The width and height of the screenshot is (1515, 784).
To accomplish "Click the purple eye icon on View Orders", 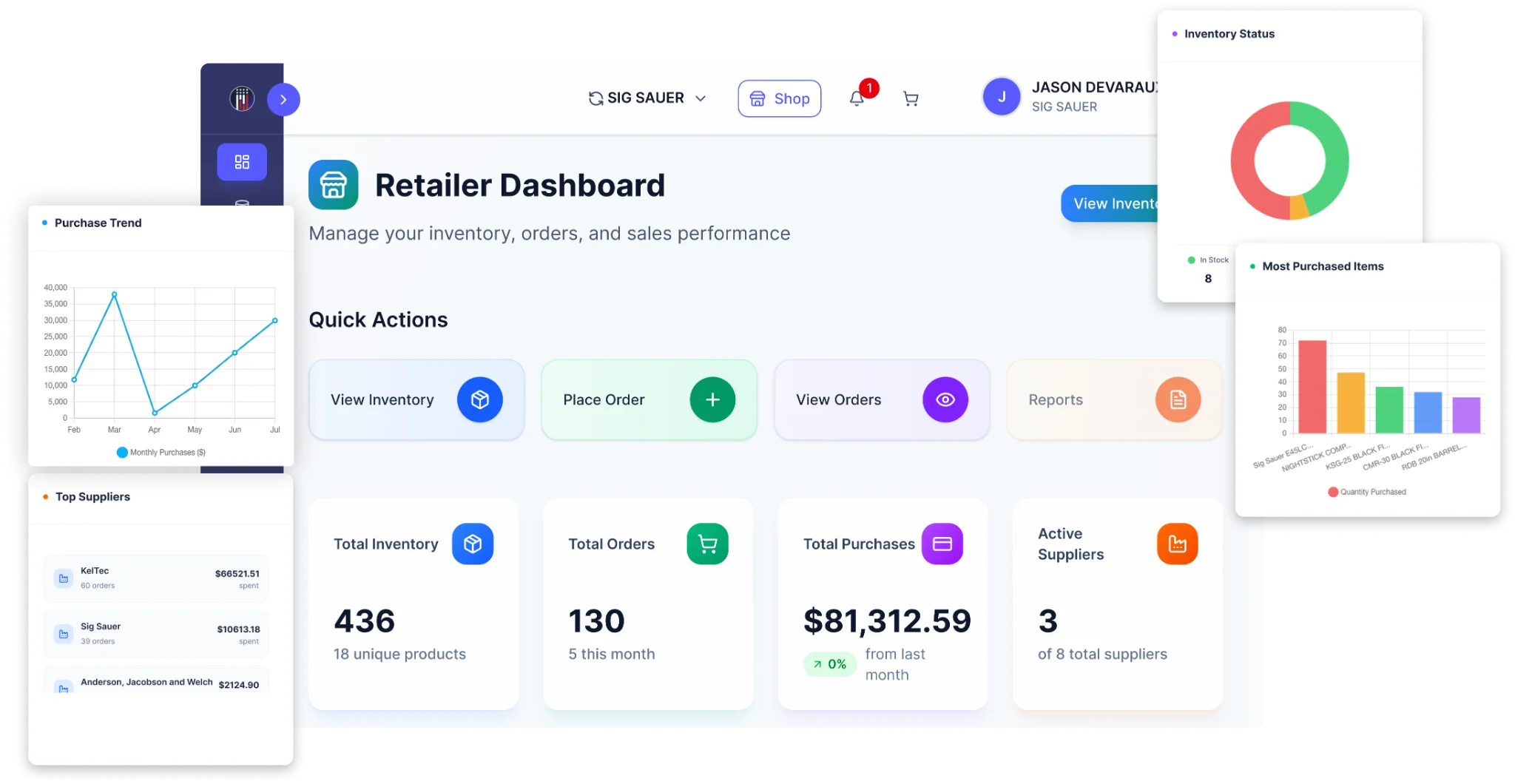I will [945, 399].
